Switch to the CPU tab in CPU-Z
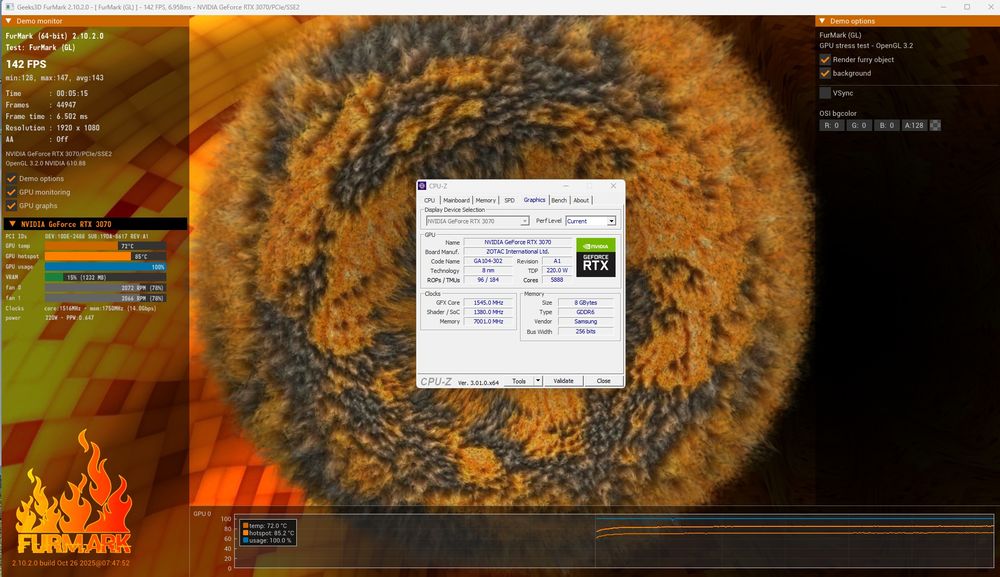The width and height of the screenshot is (1000, 577). (x=429, y=200)
